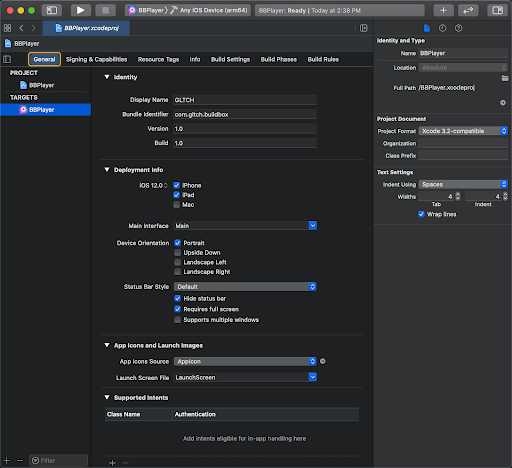Open code review arrows button
This screenshot has width=512, height=468.
point(468,10)
